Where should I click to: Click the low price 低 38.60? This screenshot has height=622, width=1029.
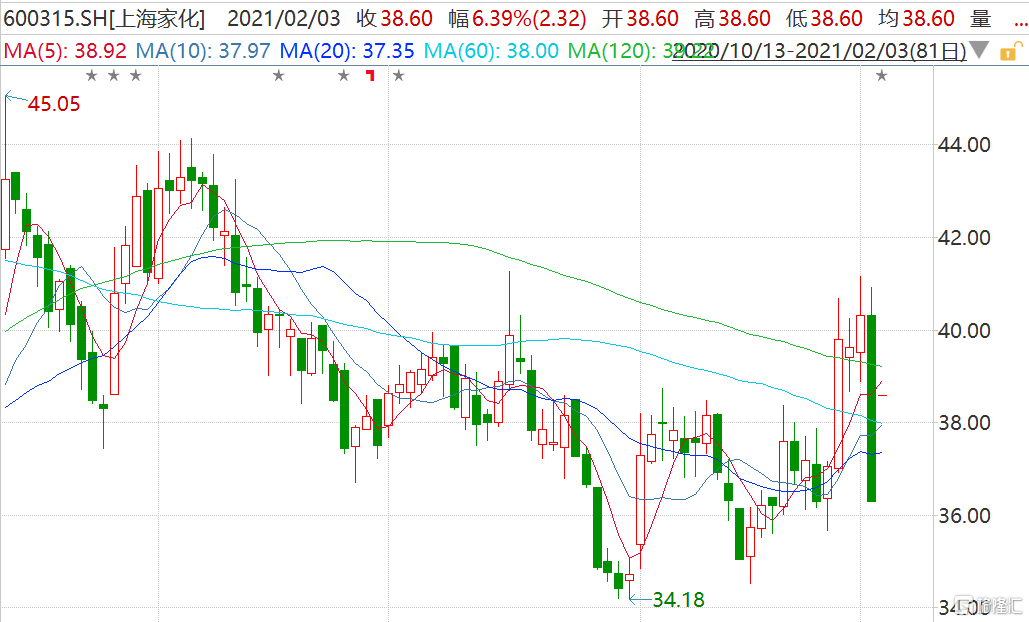tap(824, 18)
